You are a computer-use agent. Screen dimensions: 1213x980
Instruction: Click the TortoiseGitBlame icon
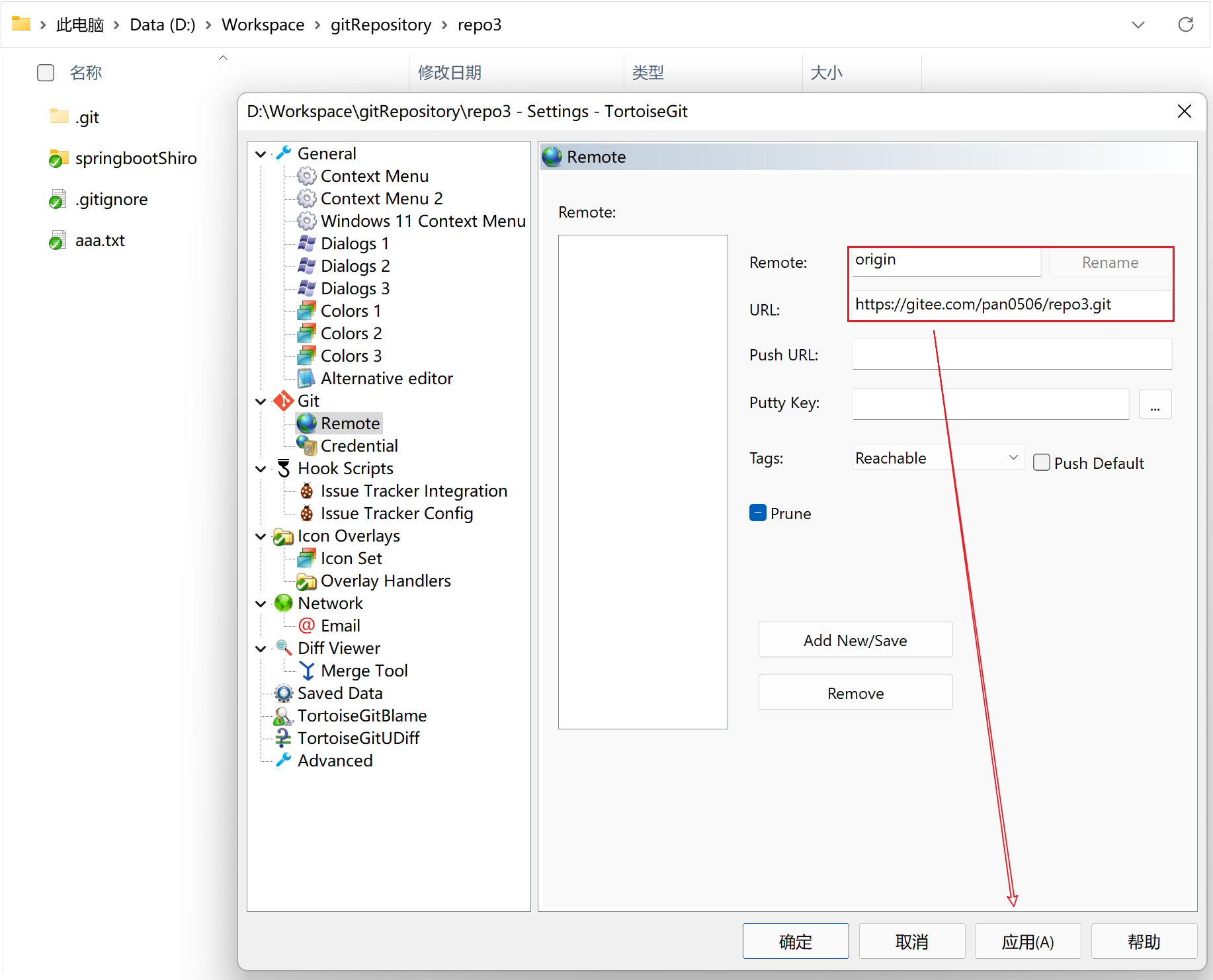(x=283, y=716)
